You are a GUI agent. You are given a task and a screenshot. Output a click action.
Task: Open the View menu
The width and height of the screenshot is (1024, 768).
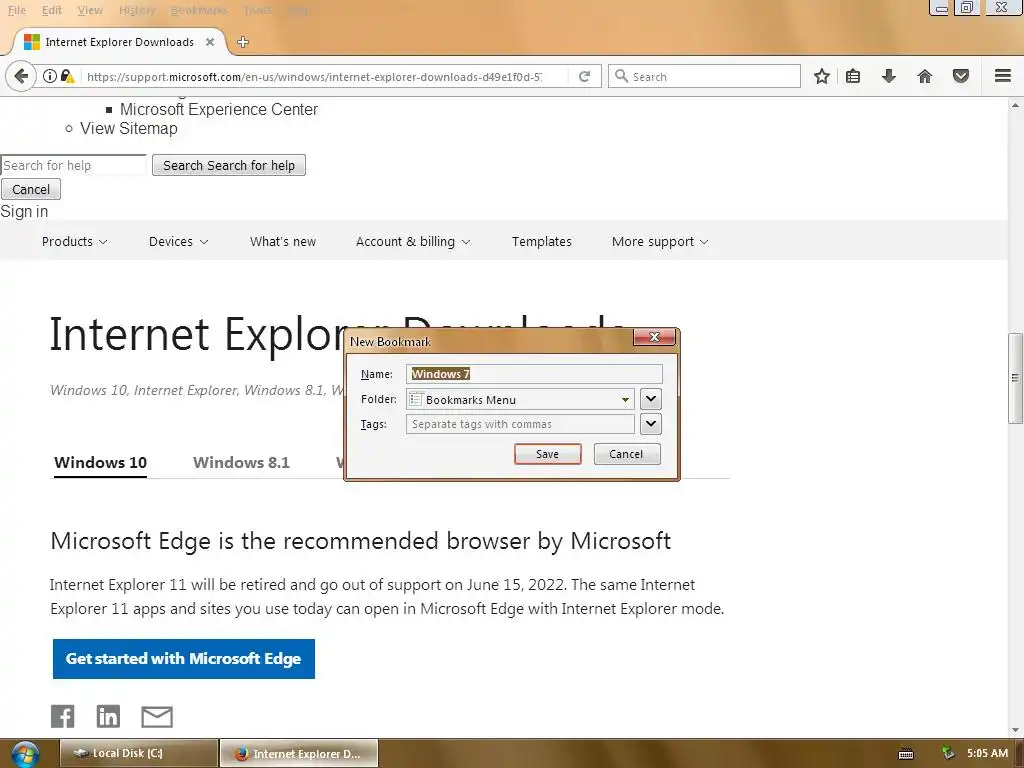tap(90, 10)
